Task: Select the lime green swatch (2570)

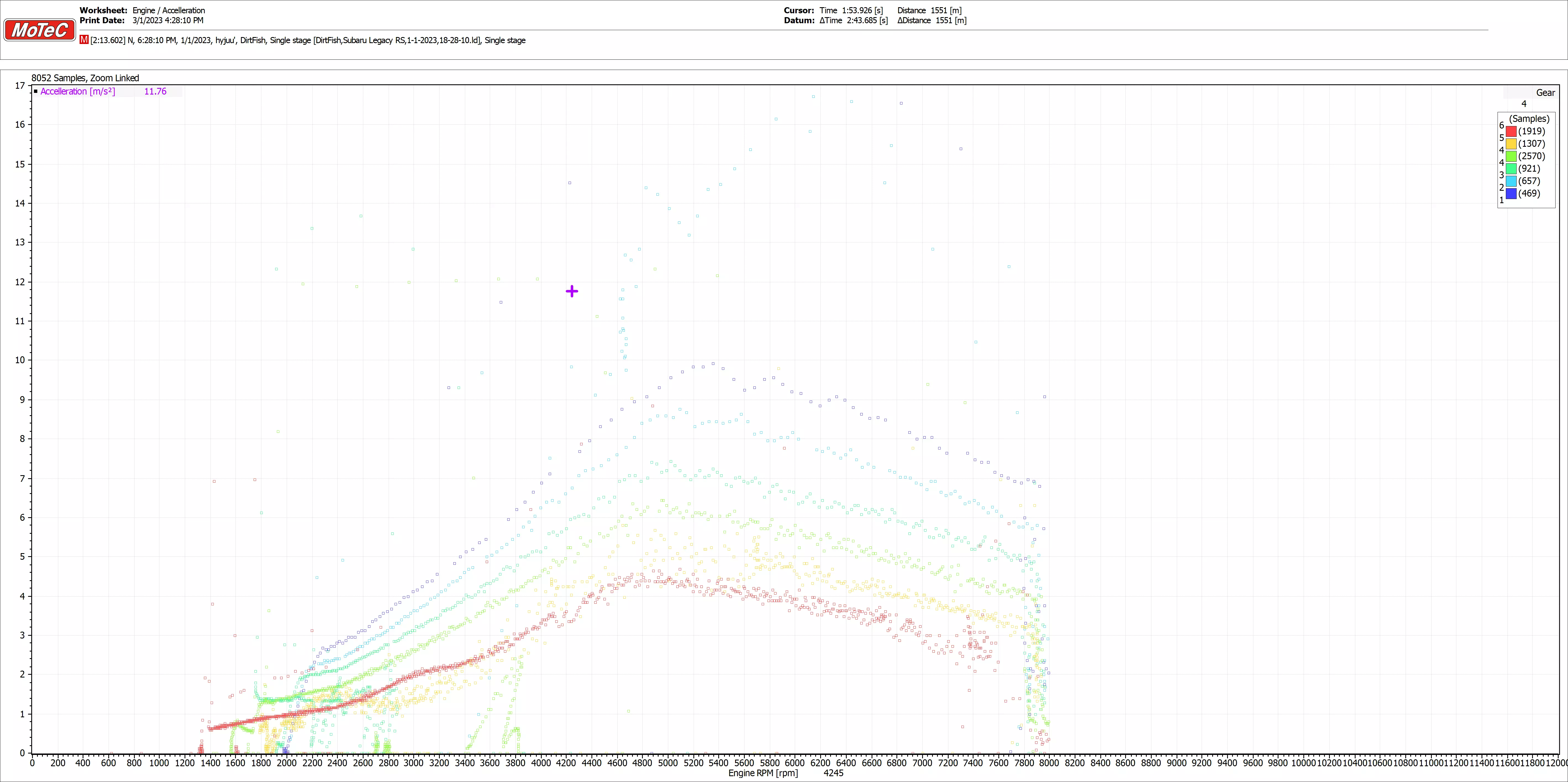Action: click(x=1511, y=156)
